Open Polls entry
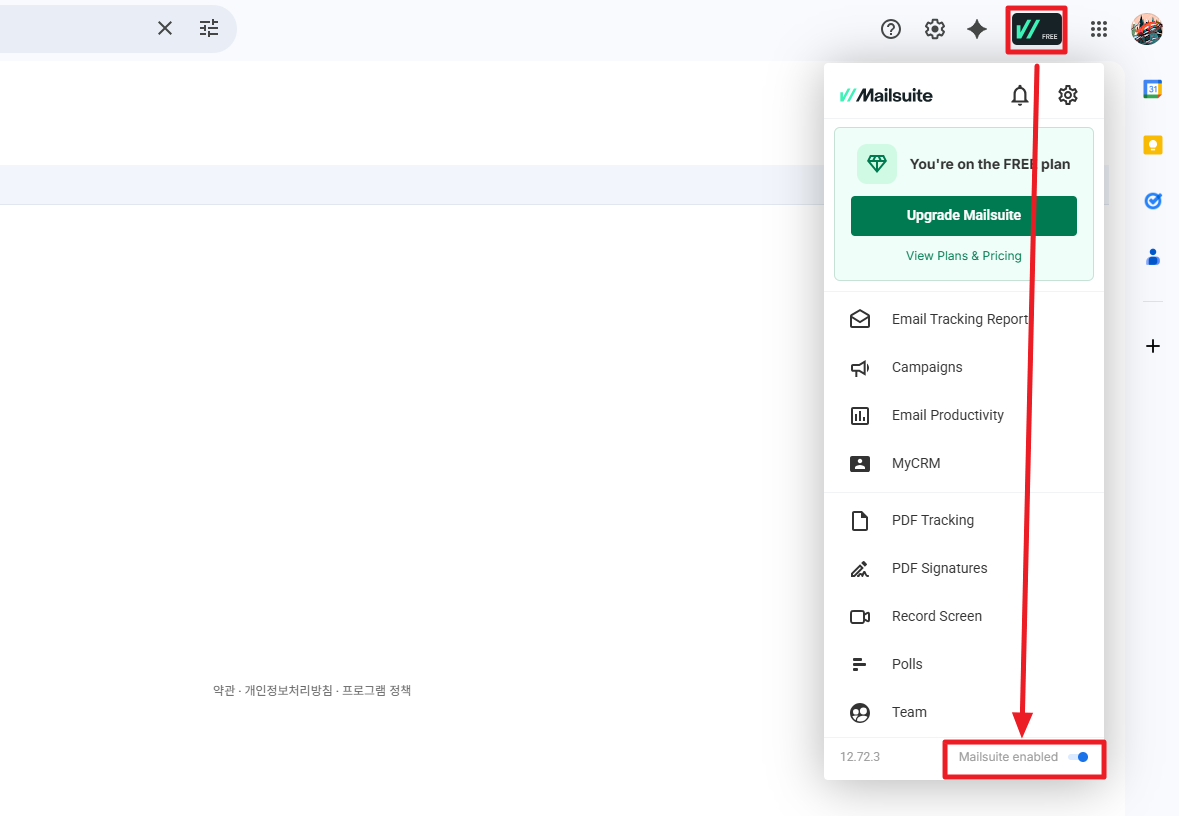Screen dimensions: 1179x816 964,664
